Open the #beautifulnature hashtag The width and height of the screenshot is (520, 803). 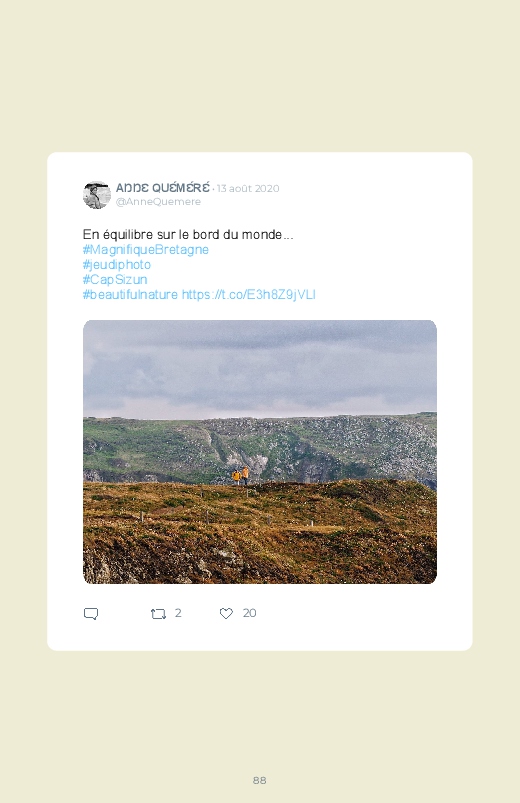130,294
